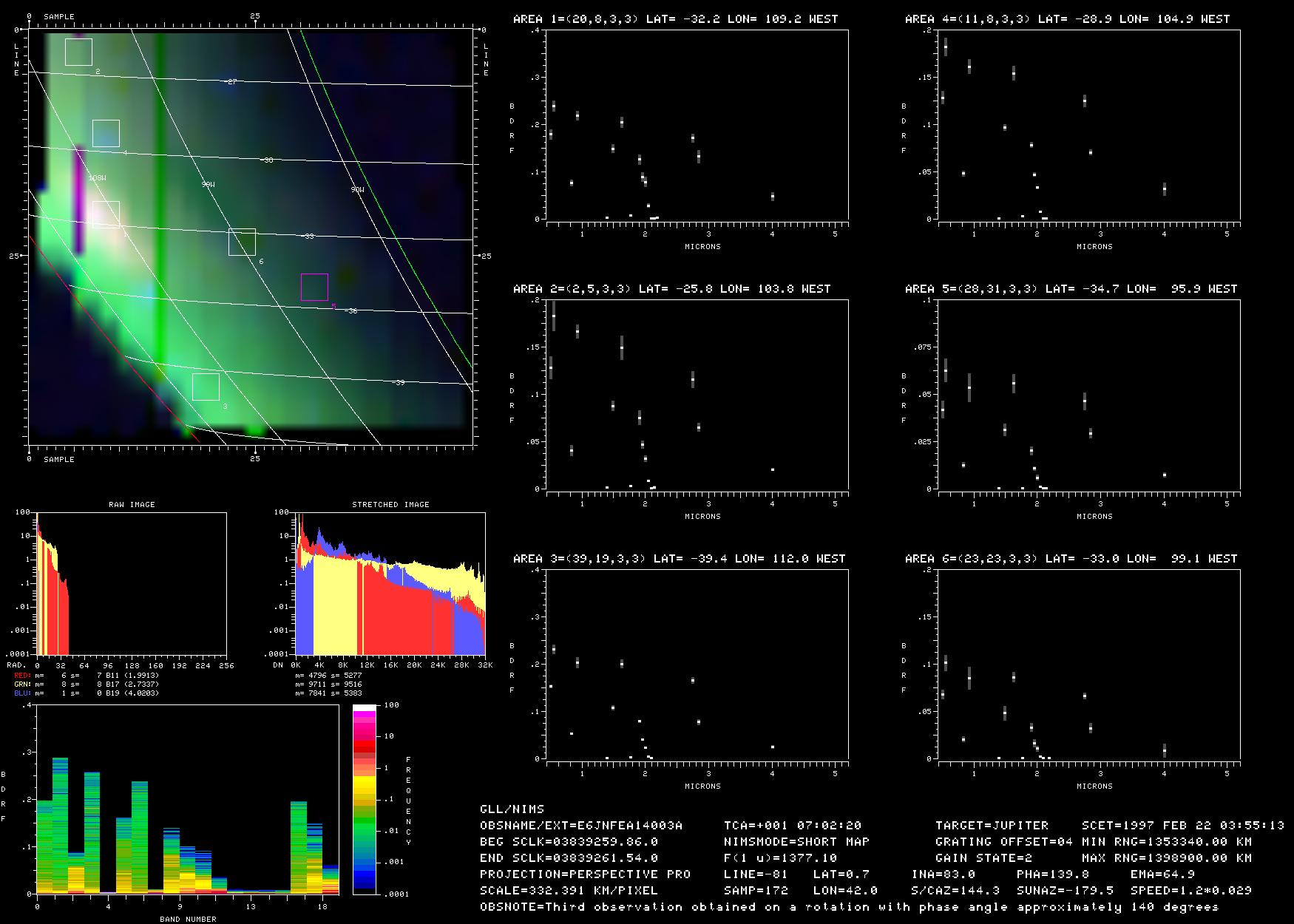Screen dimensions: 1294x924
Task: Click the OBSNAME/EXT=E6JNFEA14003A field
Action: 581,826
